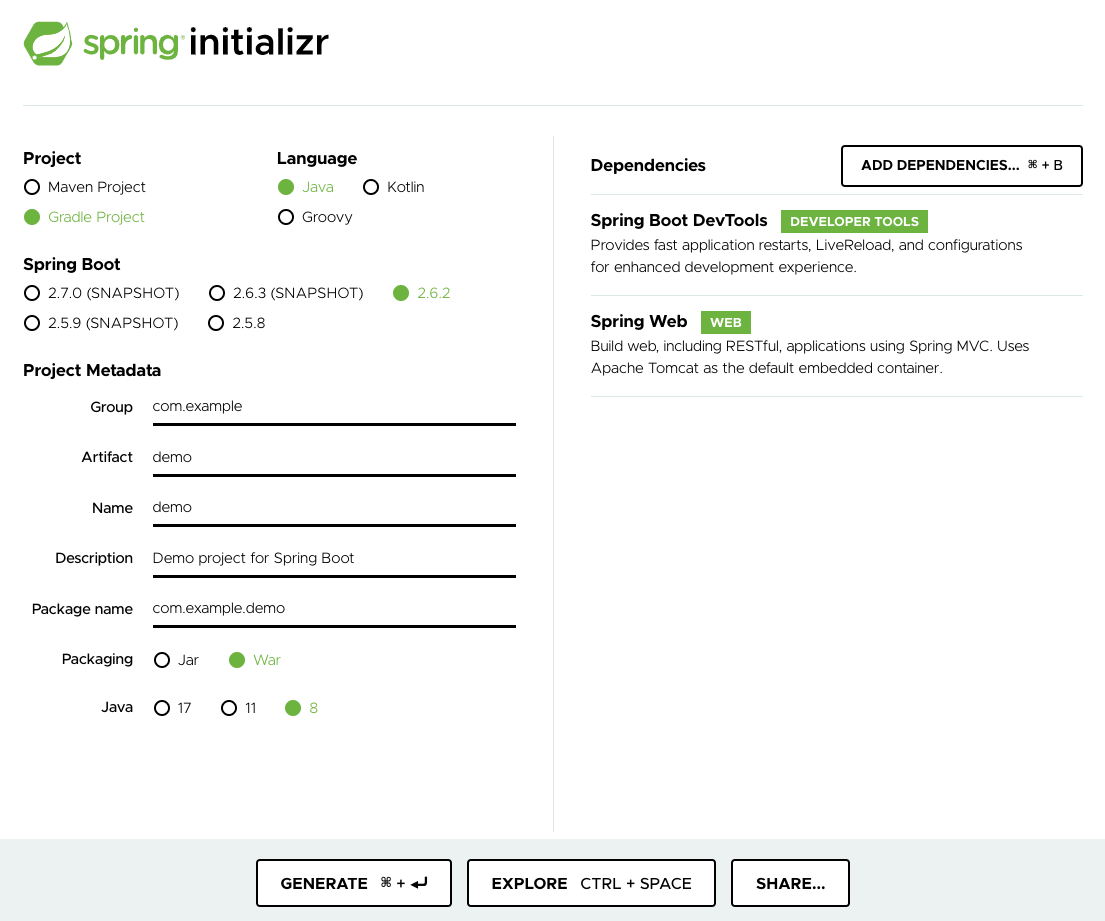The image size is (1105, 921).
Task: Select Spring Boot 2.6.2 version
Action: coord(421,292)
